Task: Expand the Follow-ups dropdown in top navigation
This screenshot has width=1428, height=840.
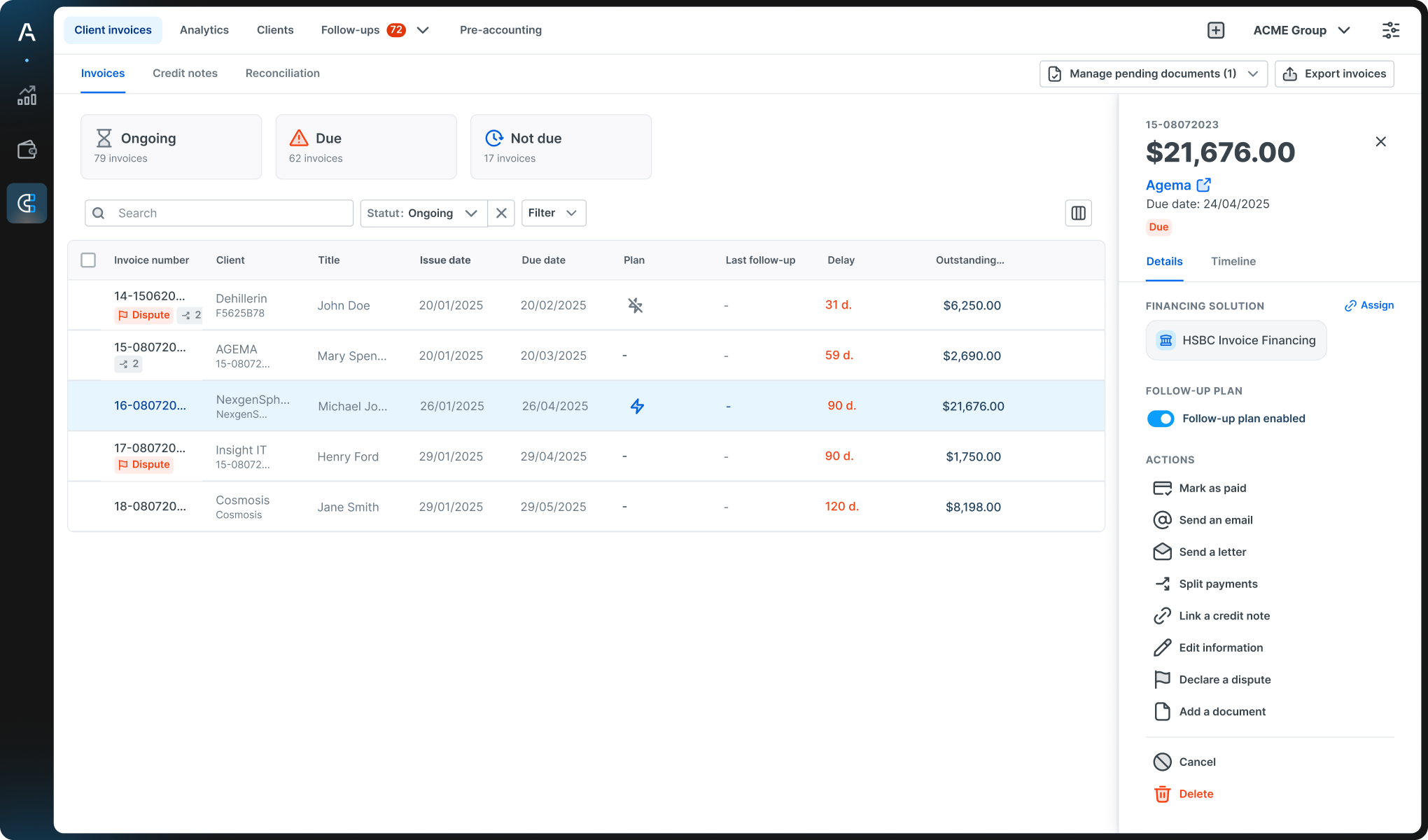Action: pyautogui.click(x=423, y=30)
